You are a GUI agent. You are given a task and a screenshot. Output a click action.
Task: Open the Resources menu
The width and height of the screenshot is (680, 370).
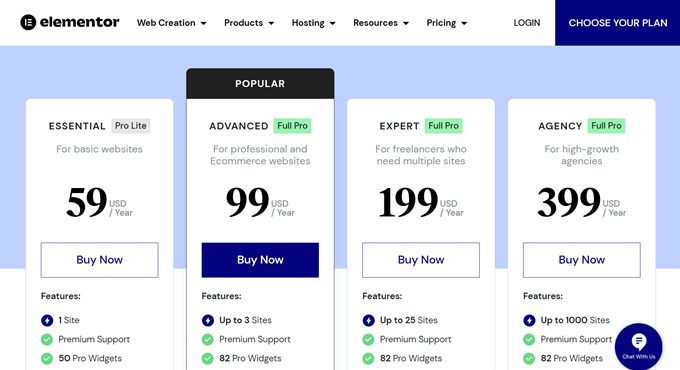(381, 23)
